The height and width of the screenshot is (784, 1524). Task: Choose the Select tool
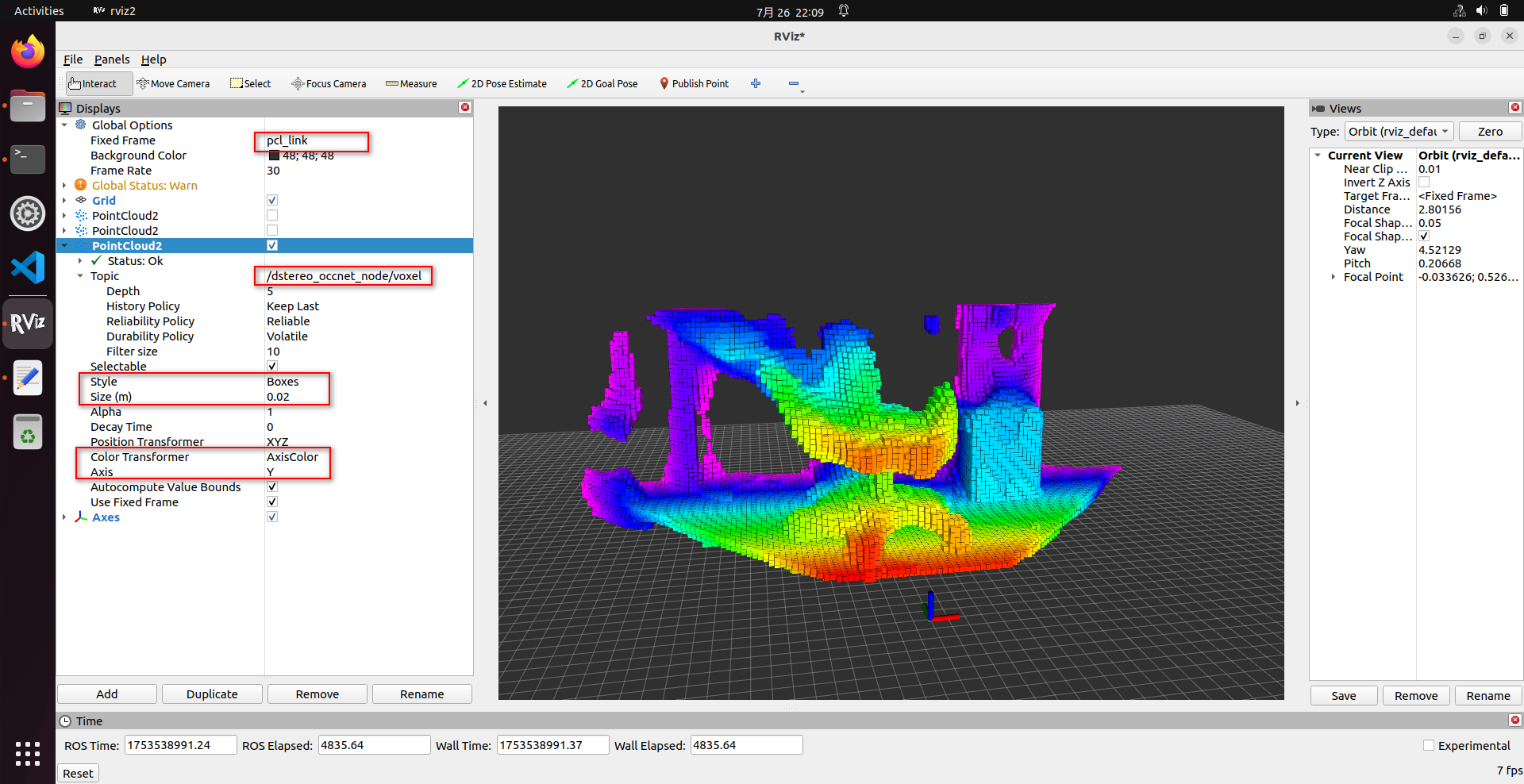250,83
